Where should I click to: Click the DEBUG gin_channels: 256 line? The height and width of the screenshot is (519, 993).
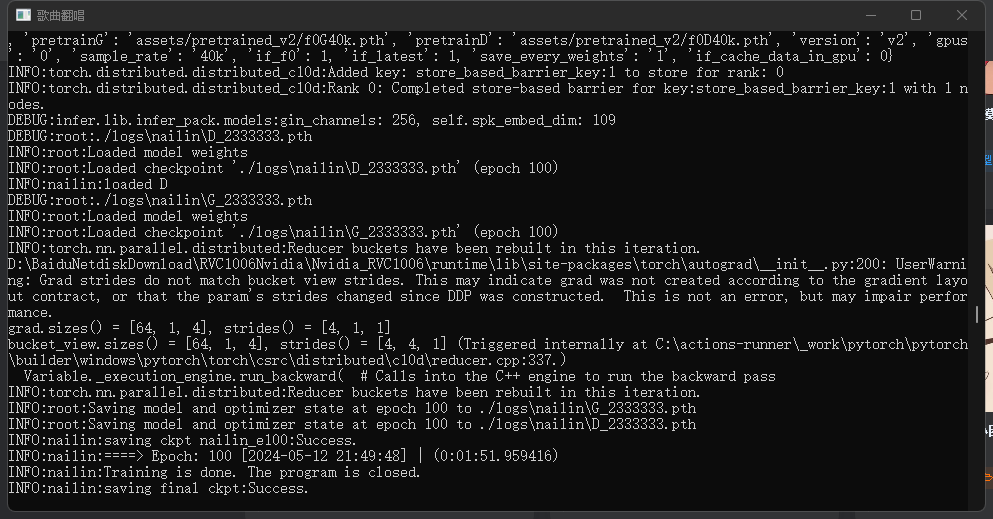click(x=312, y=120)
